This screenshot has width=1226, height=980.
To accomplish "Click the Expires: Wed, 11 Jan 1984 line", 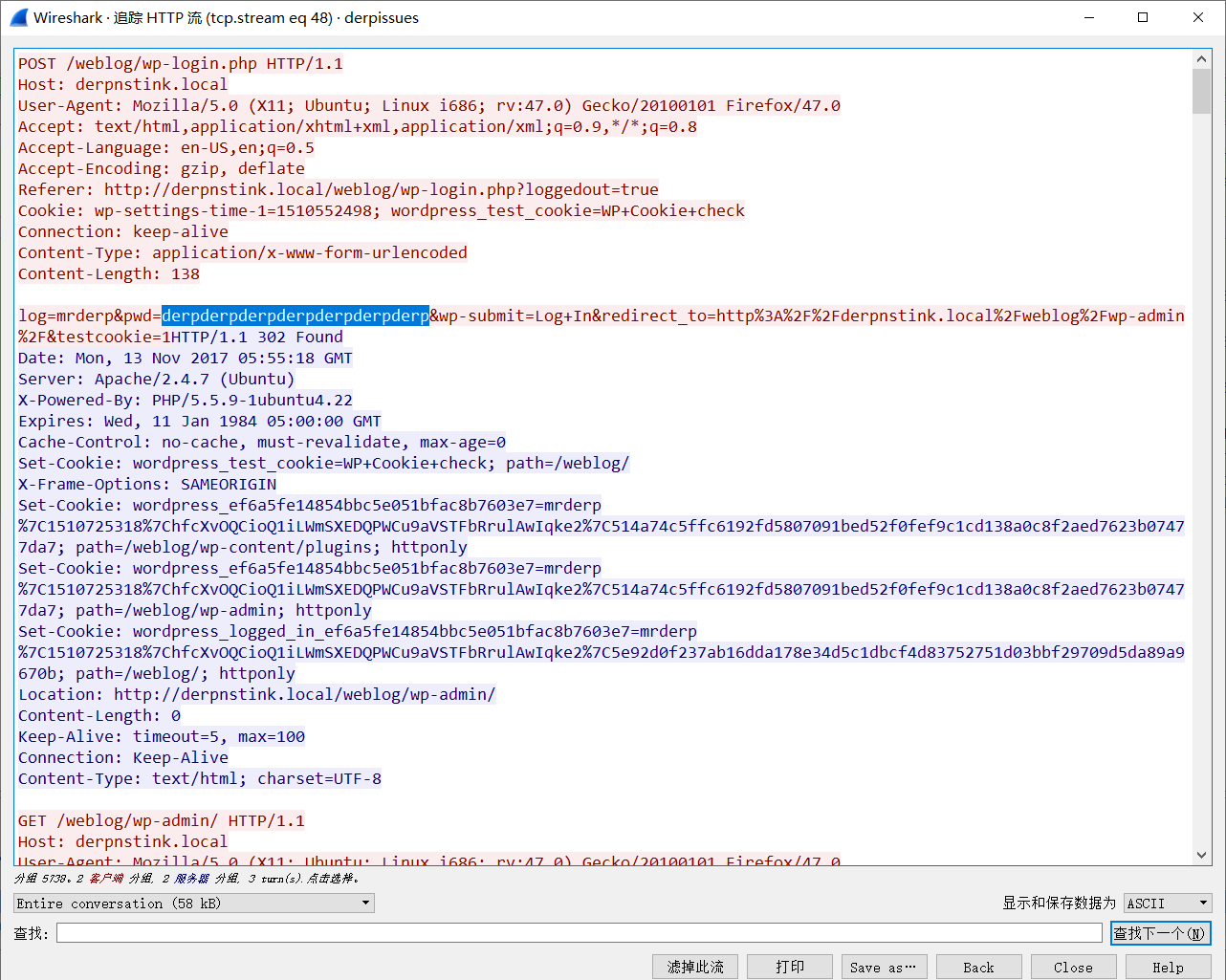I will (x=200, y=422).
